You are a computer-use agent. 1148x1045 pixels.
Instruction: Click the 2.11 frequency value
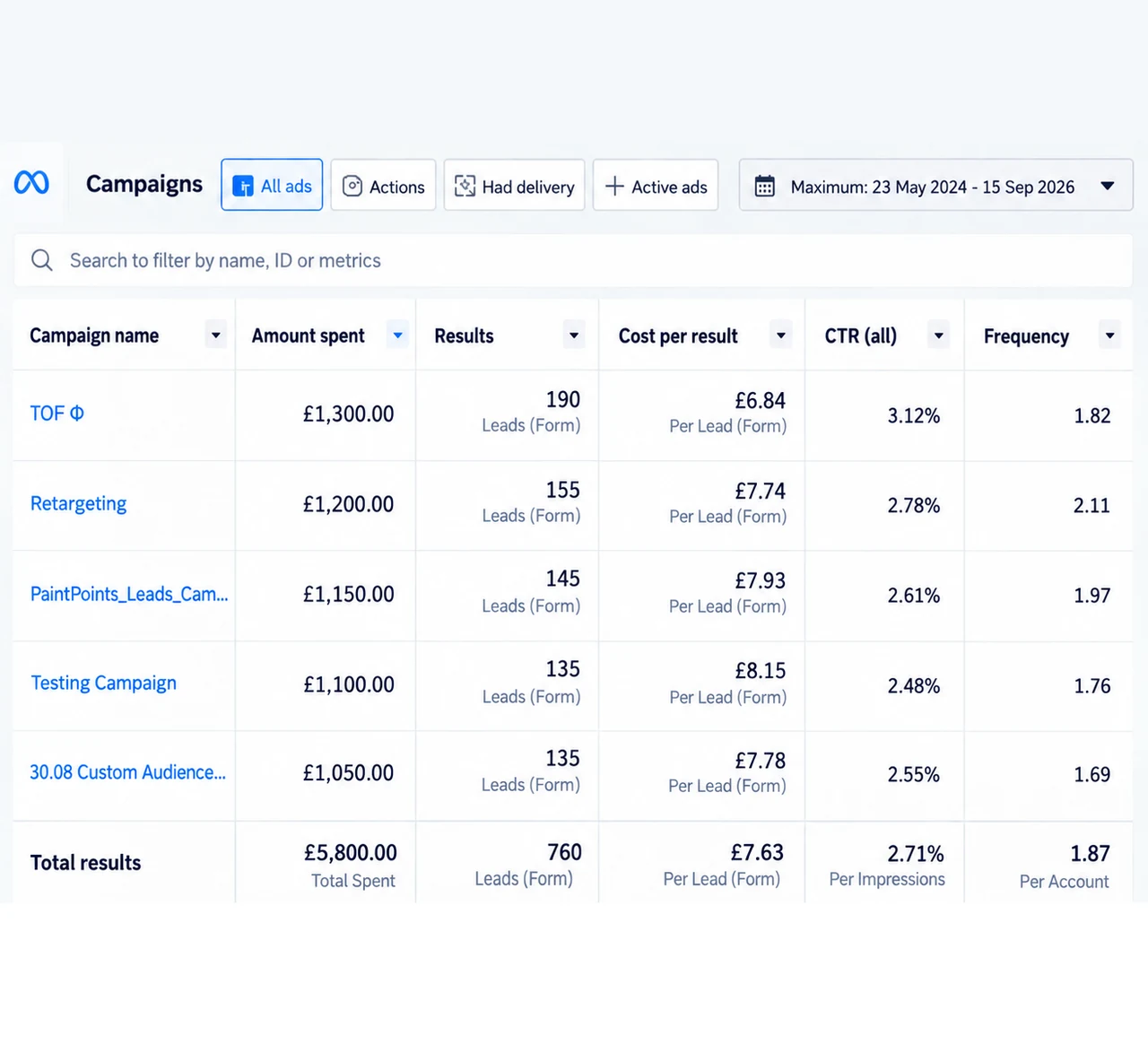click(1091, 505)
